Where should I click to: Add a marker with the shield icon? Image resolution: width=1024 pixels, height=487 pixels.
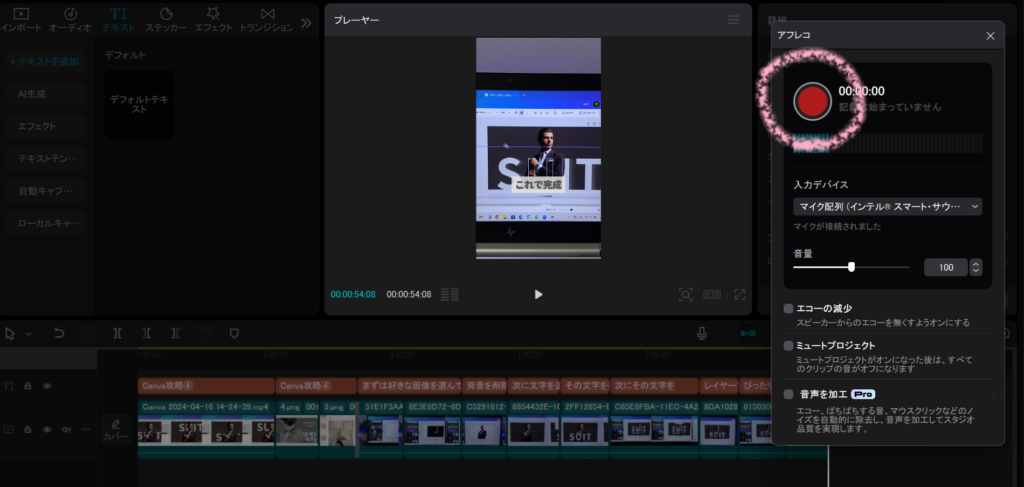click(234, 333)
